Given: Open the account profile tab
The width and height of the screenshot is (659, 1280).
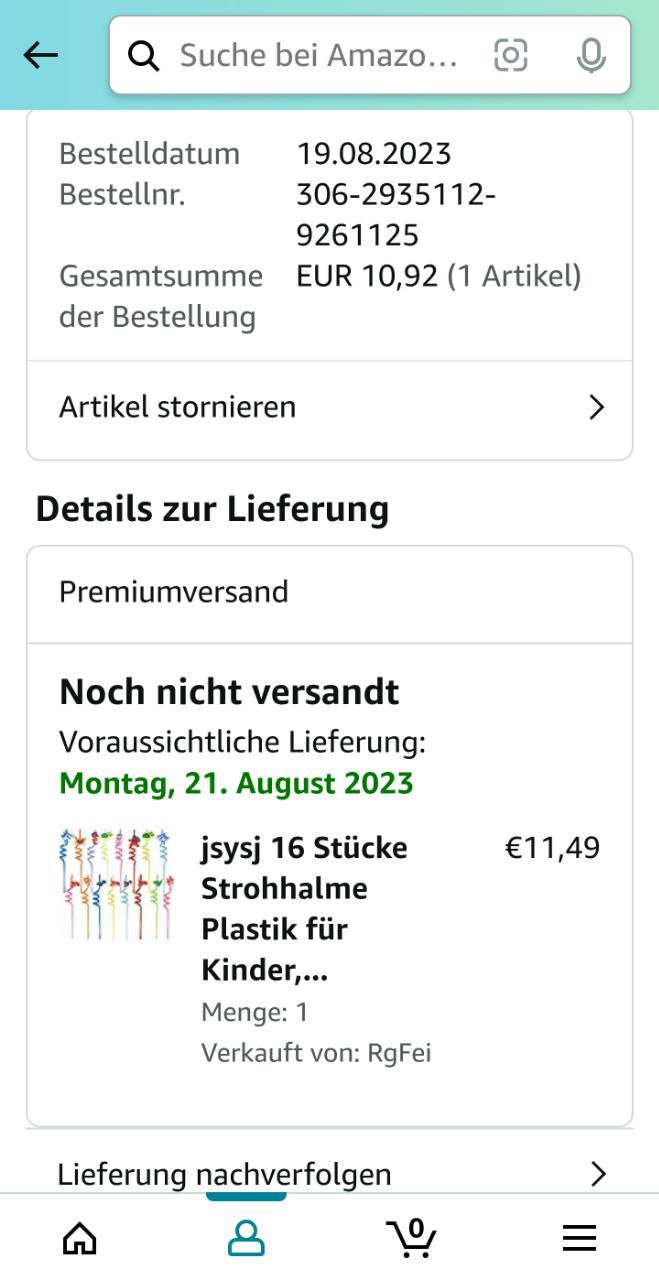Looking at the screenshot, I should tap(246, 1238).
